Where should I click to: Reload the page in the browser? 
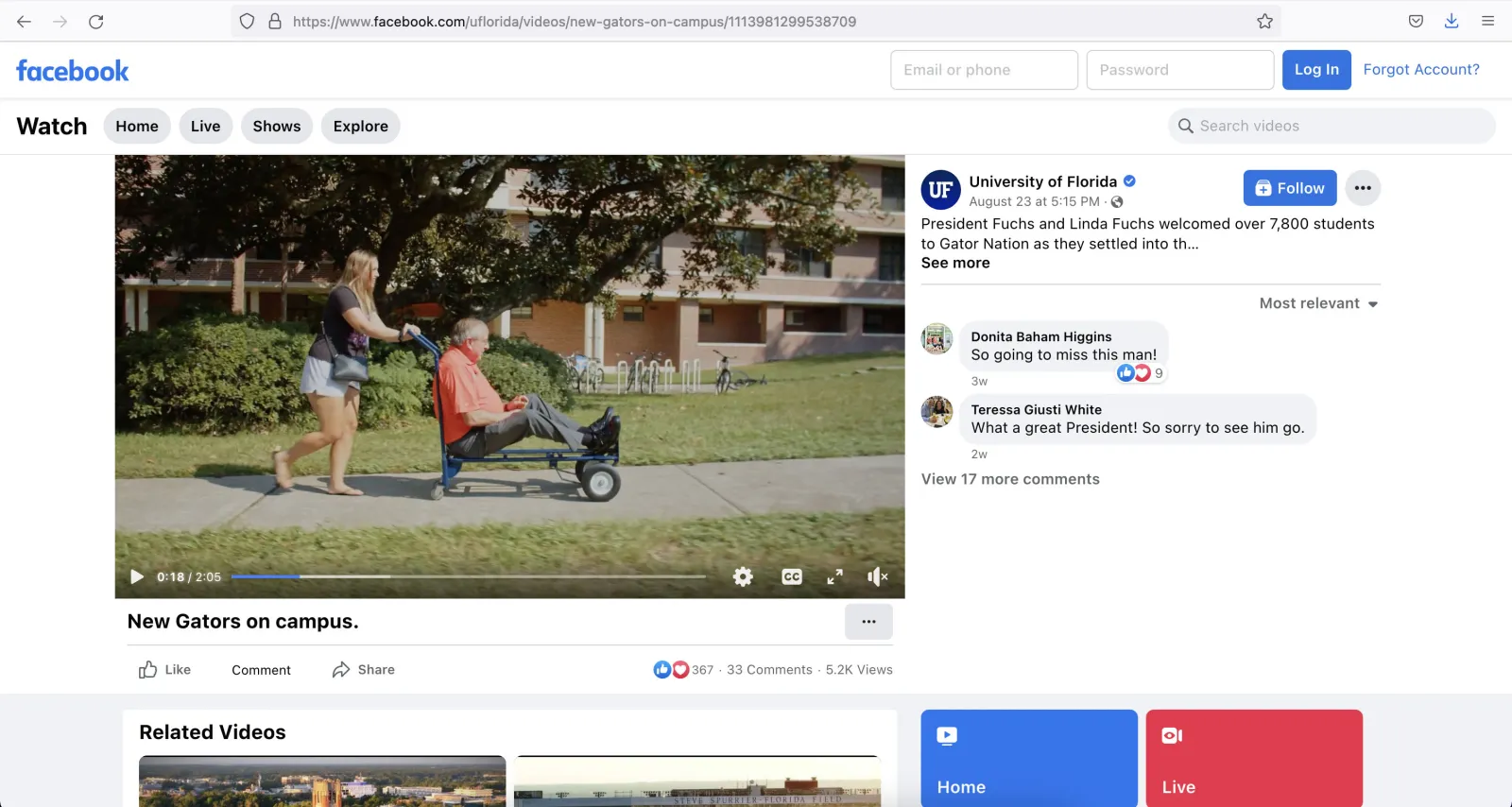95,21
